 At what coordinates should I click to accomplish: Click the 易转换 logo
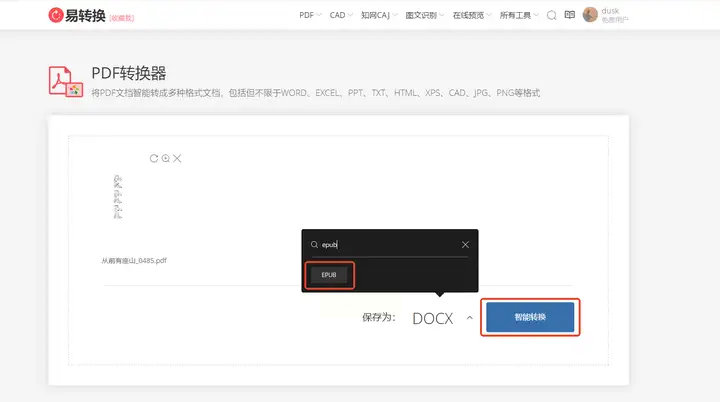[77, 15]
